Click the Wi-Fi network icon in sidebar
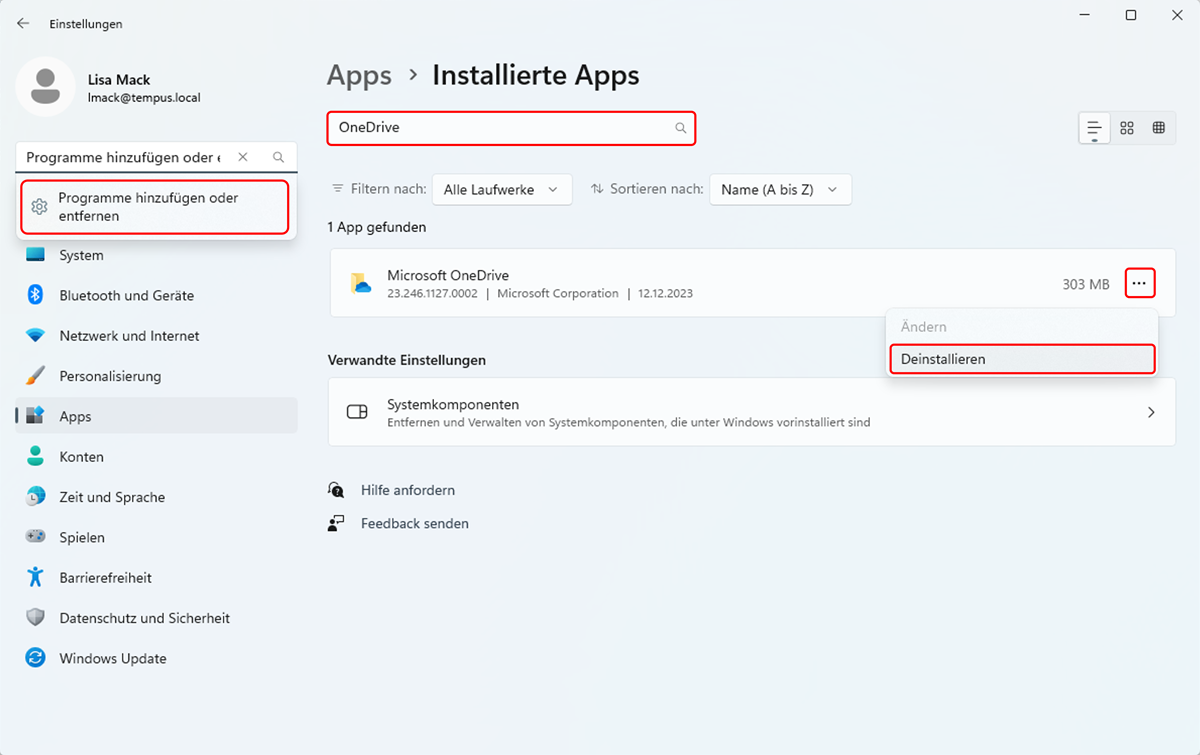The height and width of the screenshot is (755, 1200). [x=36, y=336]
